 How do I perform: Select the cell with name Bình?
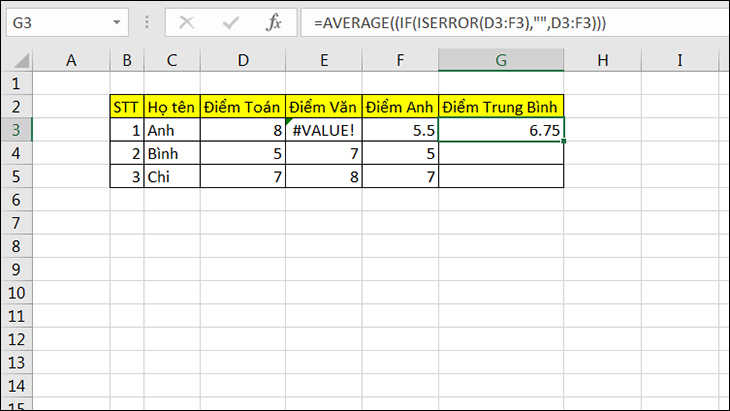(172, 153)
